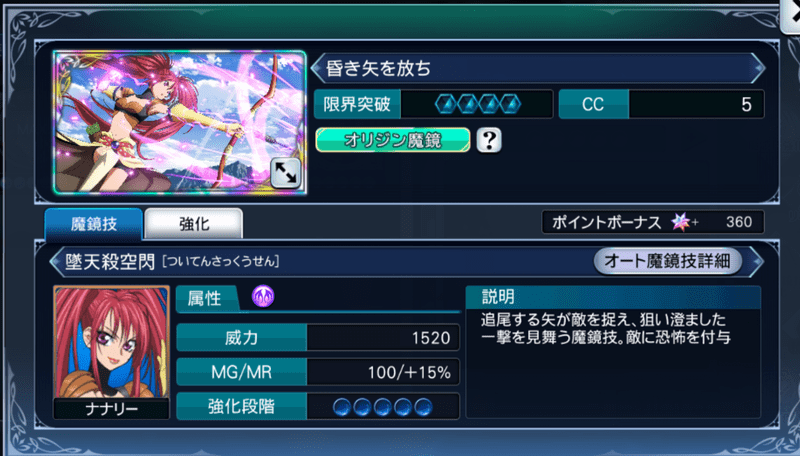The height and width of the screenshot is (456, 800).
Task: Click the first limit break gem
Action: [446, 105]
